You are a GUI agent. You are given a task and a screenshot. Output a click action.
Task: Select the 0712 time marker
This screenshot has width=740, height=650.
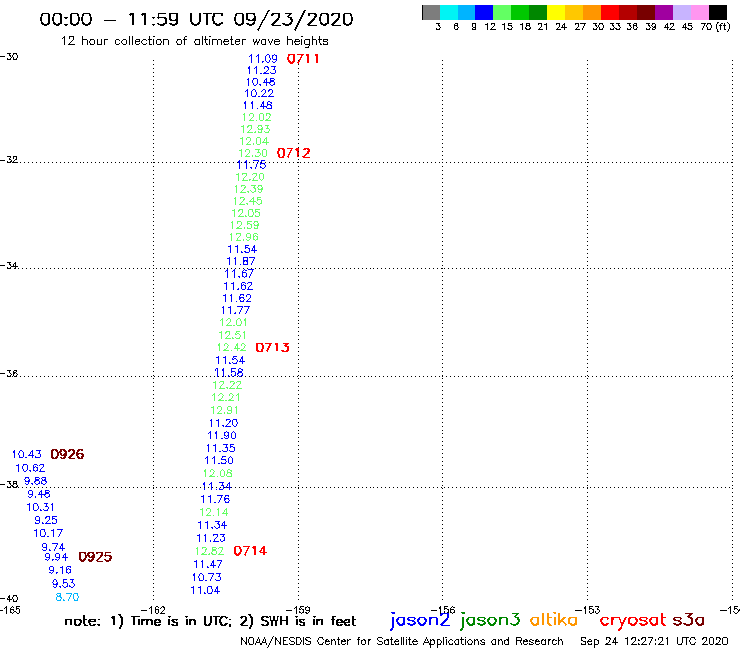pyautogui.click(x=294, y=153)
